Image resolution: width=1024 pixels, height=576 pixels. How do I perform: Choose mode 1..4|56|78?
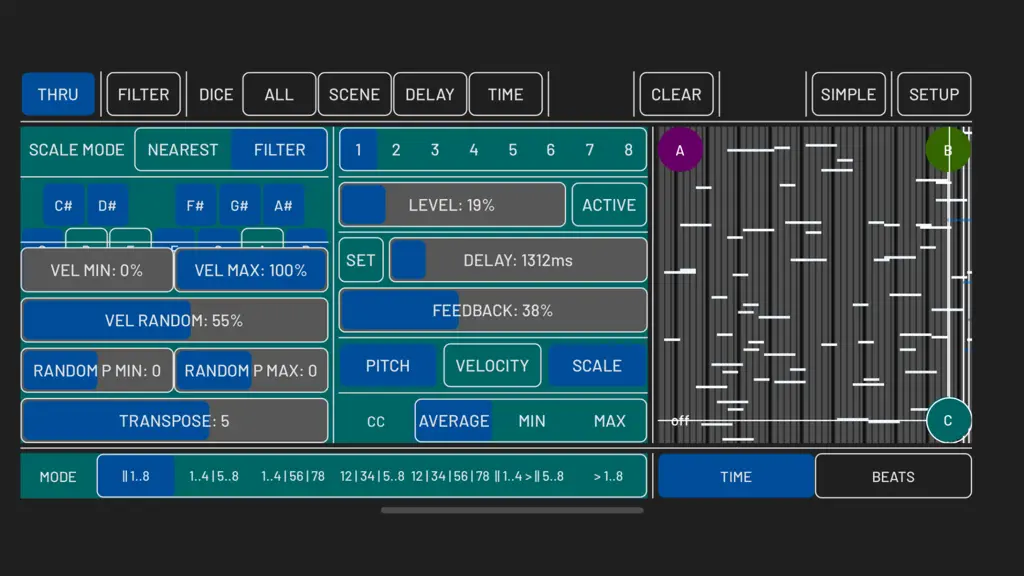click(293, 476)
